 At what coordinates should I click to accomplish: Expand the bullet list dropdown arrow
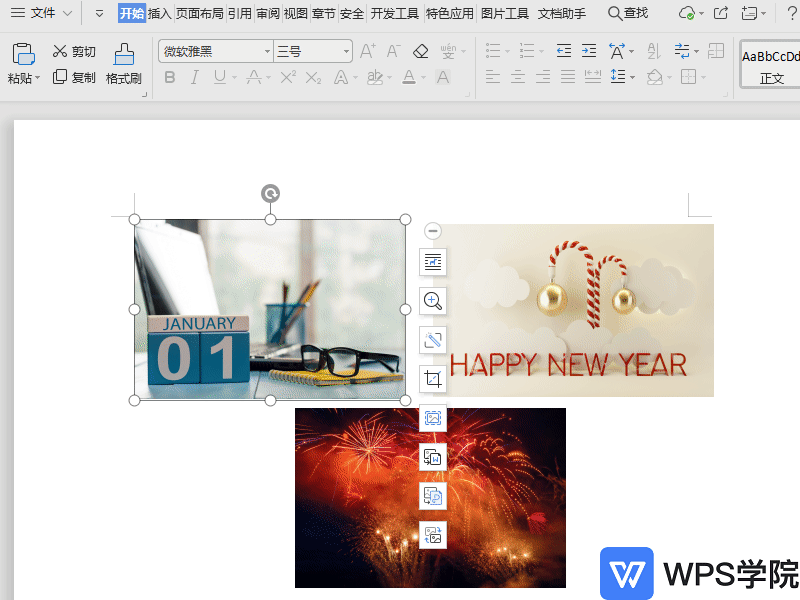point(507,52)
